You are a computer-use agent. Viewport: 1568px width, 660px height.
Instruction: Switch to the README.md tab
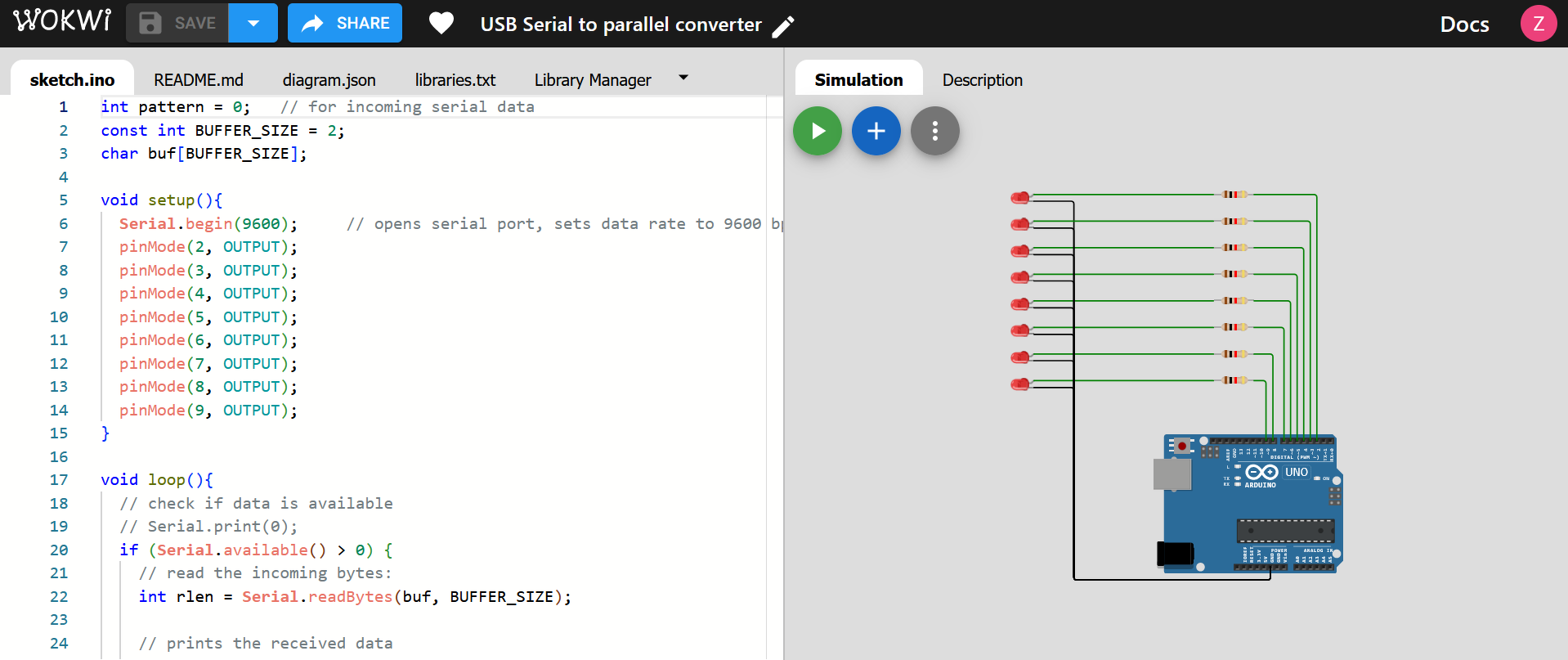coord(199,80)
